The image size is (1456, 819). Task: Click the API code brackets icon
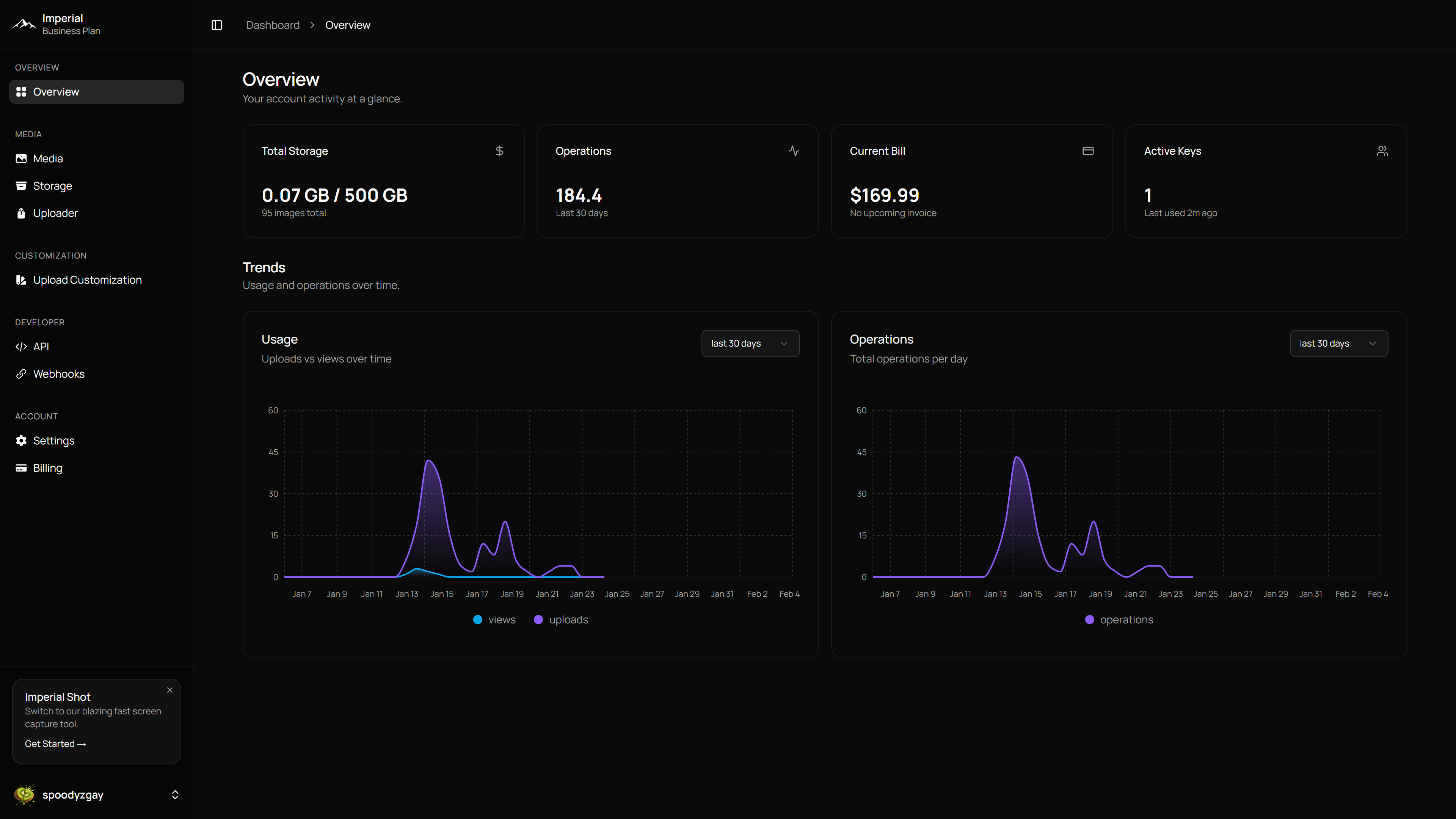(21, 347)
